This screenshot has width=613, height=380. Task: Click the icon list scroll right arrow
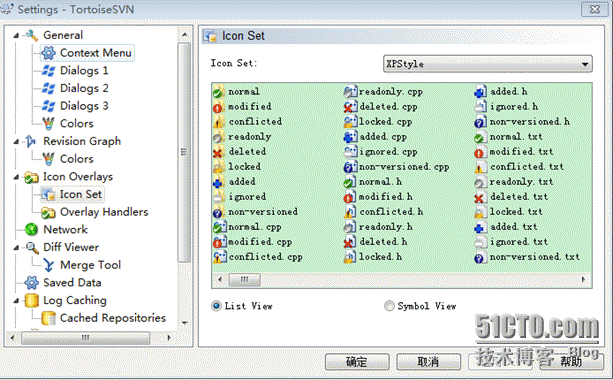(584, 280)
